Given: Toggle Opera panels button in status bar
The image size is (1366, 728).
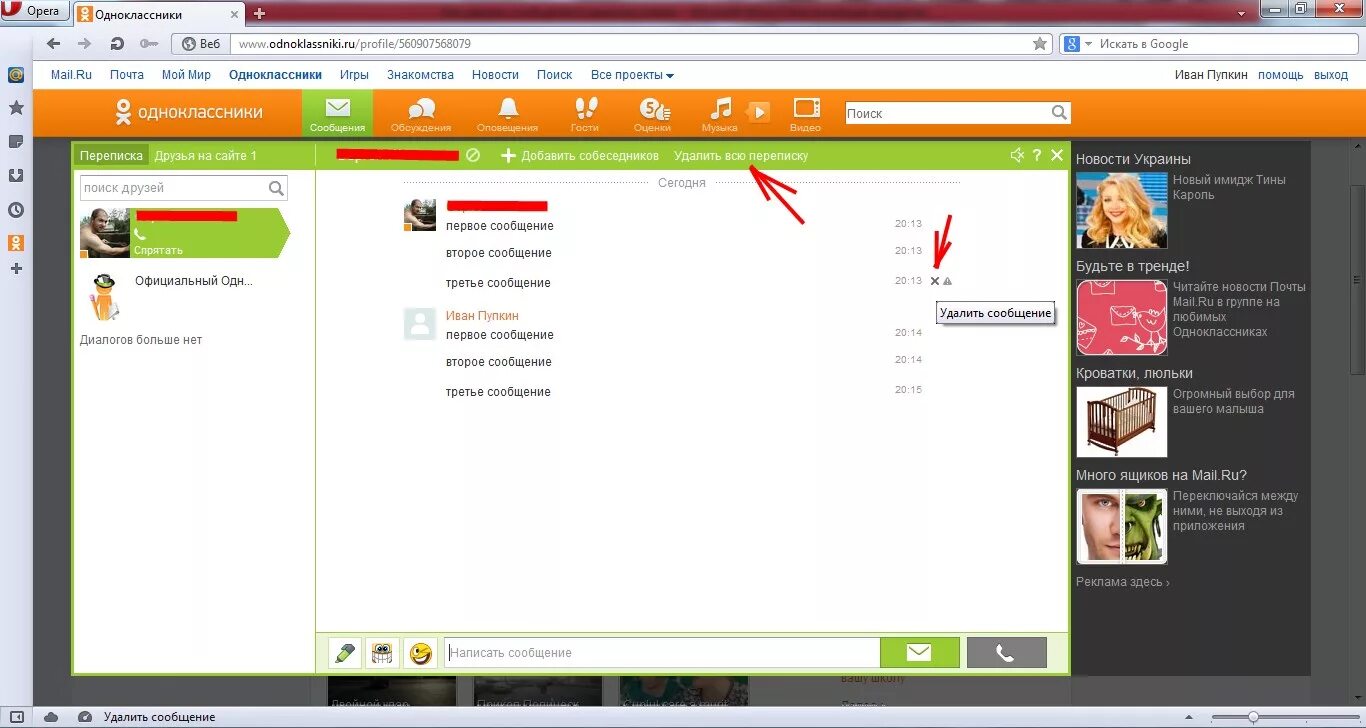Looking at the screenshot, I should point(17,717).
